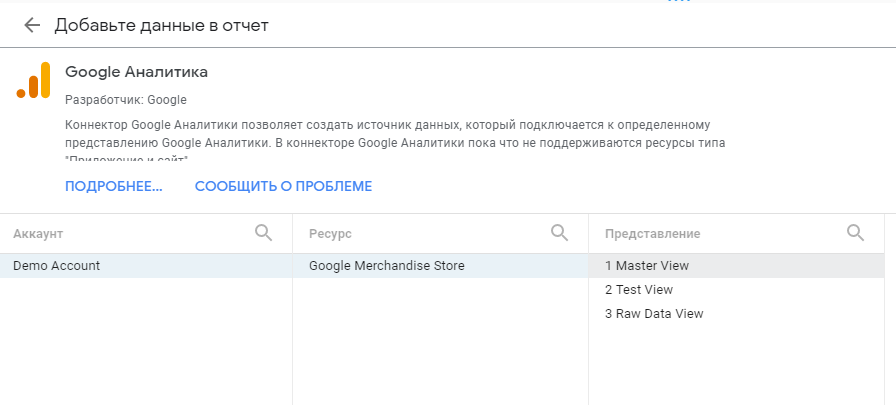The height and width of the screenshot is (405, 896).
Task: Click the Добавьте данные в отчет heading
Action: 162,26
